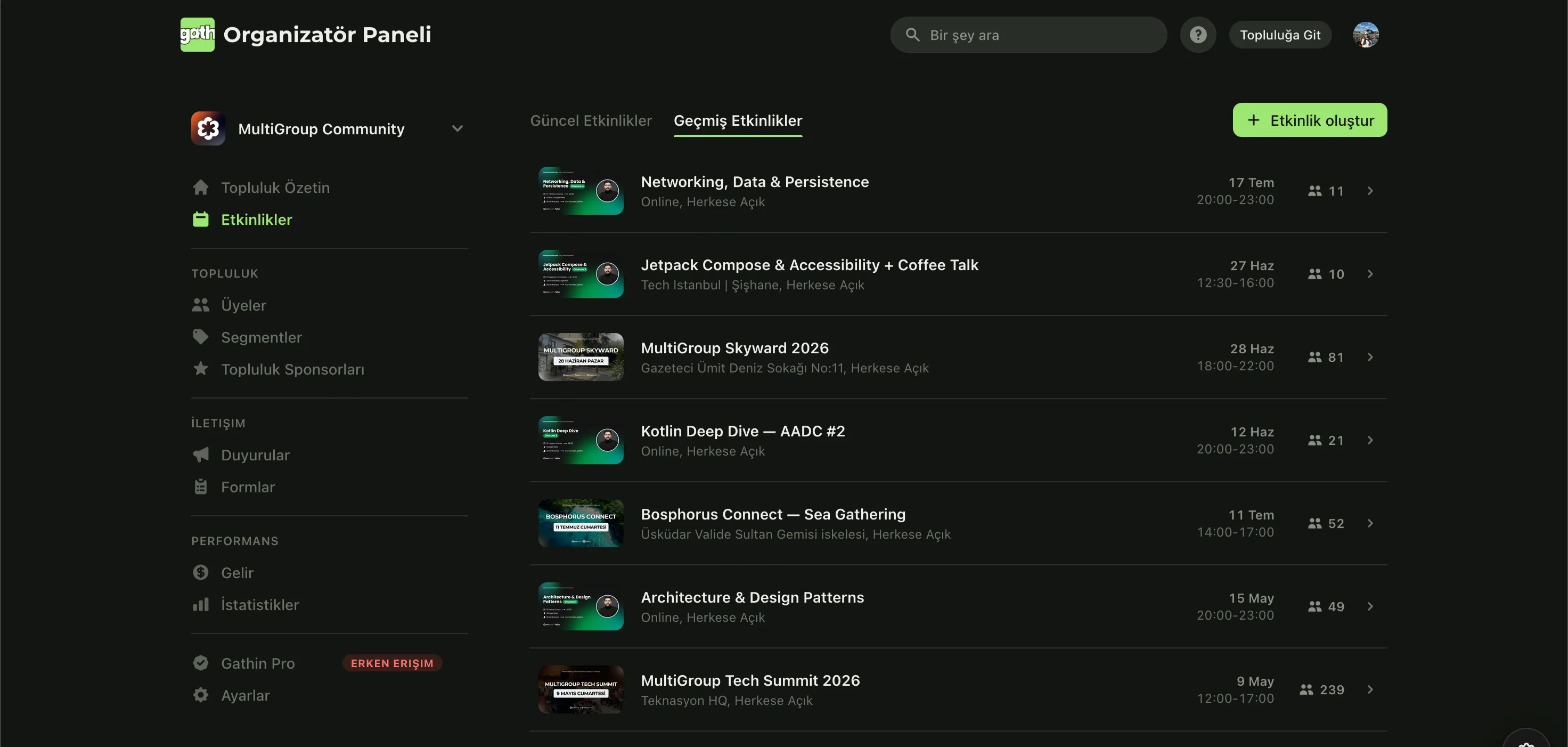Screen dimensions: 1568x747
Task: Click the clipboard icon beside Formlar
Action: [201, 486]
